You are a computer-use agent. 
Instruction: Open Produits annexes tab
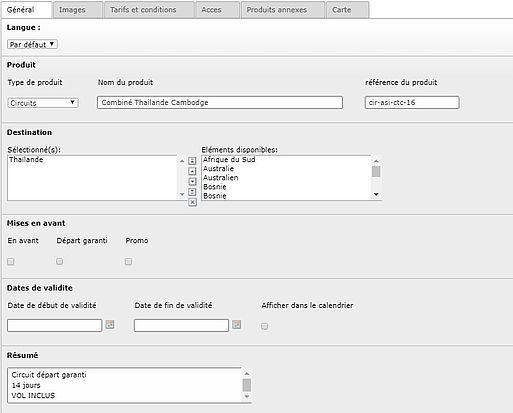(283, 10)
